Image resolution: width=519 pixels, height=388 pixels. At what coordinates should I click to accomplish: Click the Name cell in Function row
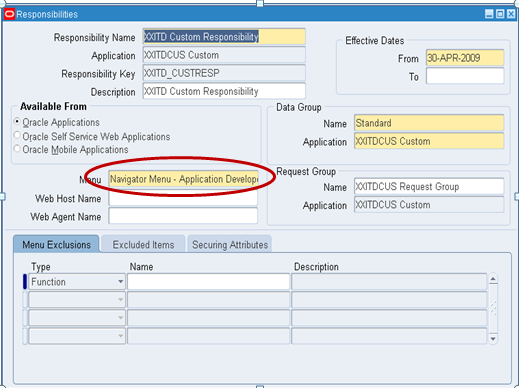[x=208, y=282]
